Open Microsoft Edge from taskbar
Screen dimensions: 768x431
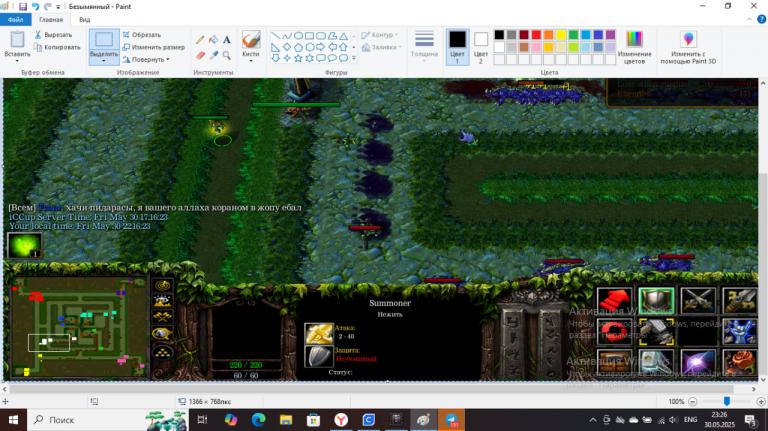(x=258, y=420)
